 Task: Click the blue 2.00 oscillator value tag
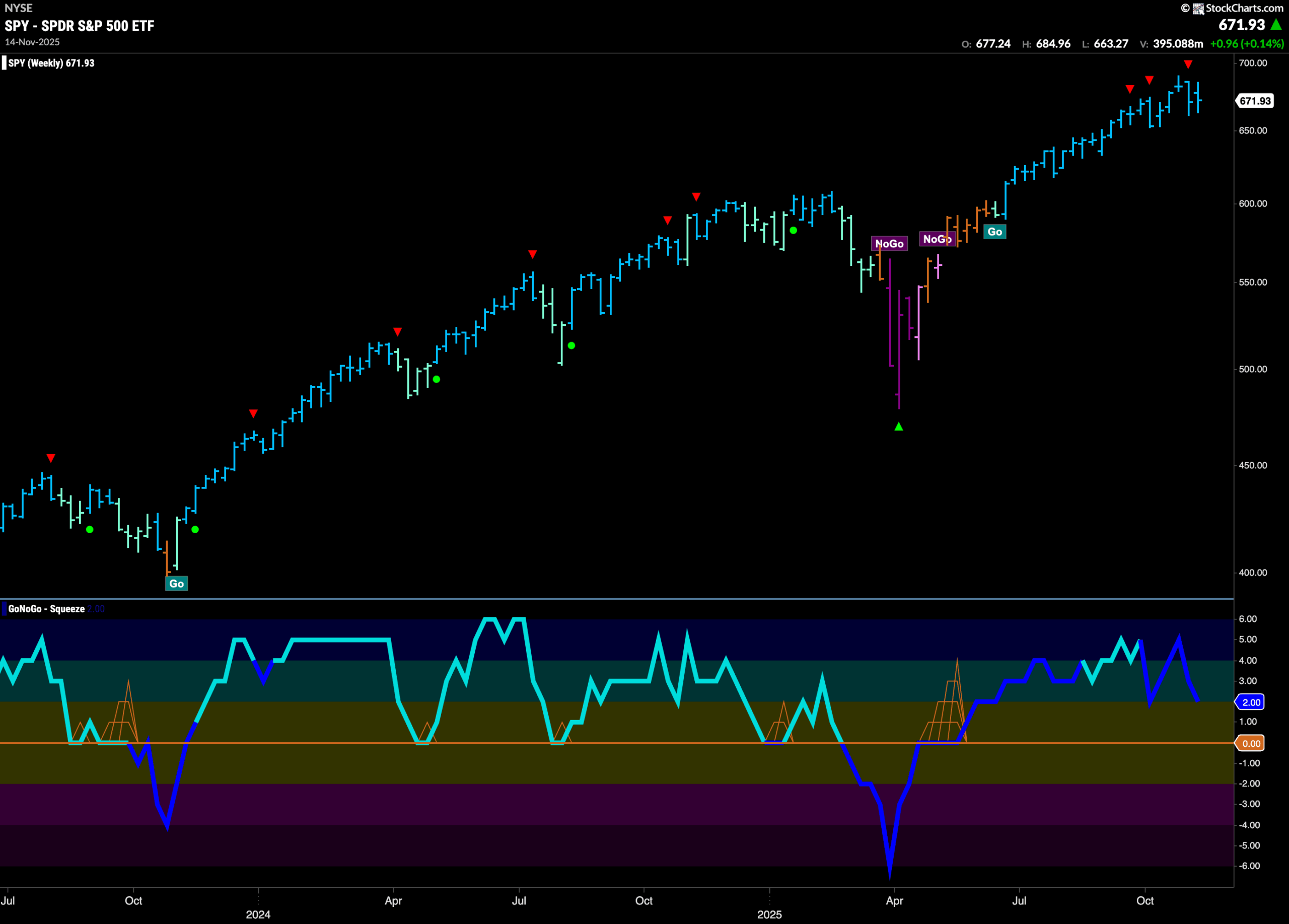(1250, 702)
